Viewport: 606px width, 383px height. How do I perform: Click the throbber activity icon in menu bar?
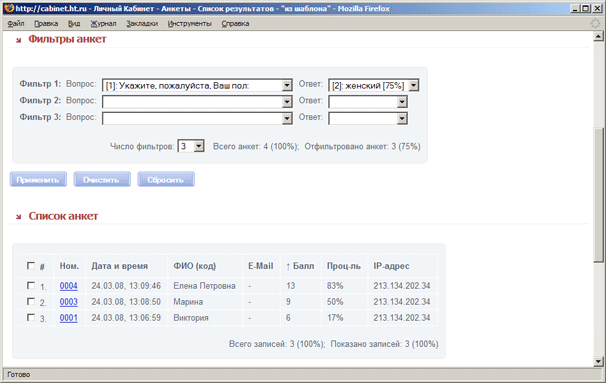595,24
